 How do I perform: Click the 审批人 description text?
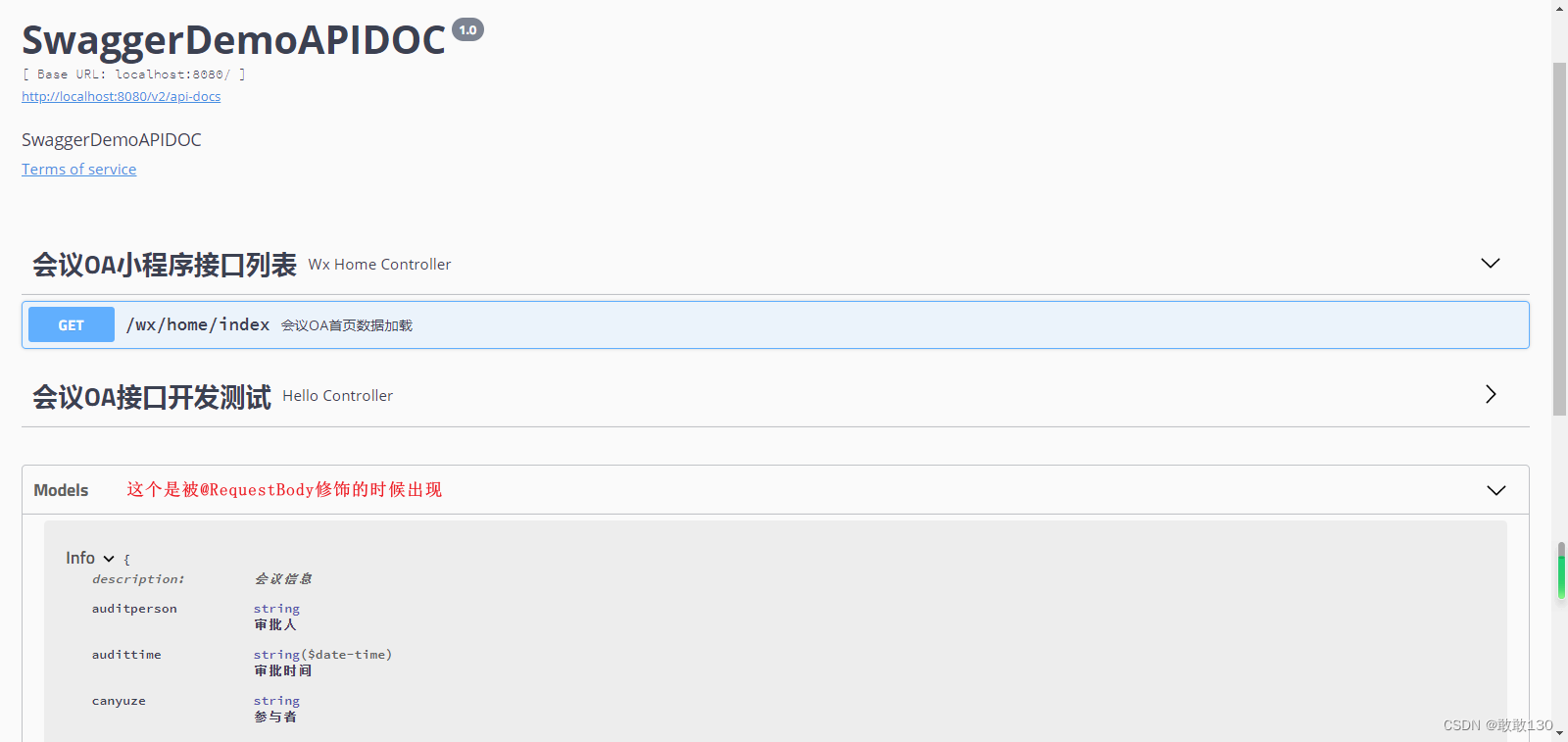275,624
